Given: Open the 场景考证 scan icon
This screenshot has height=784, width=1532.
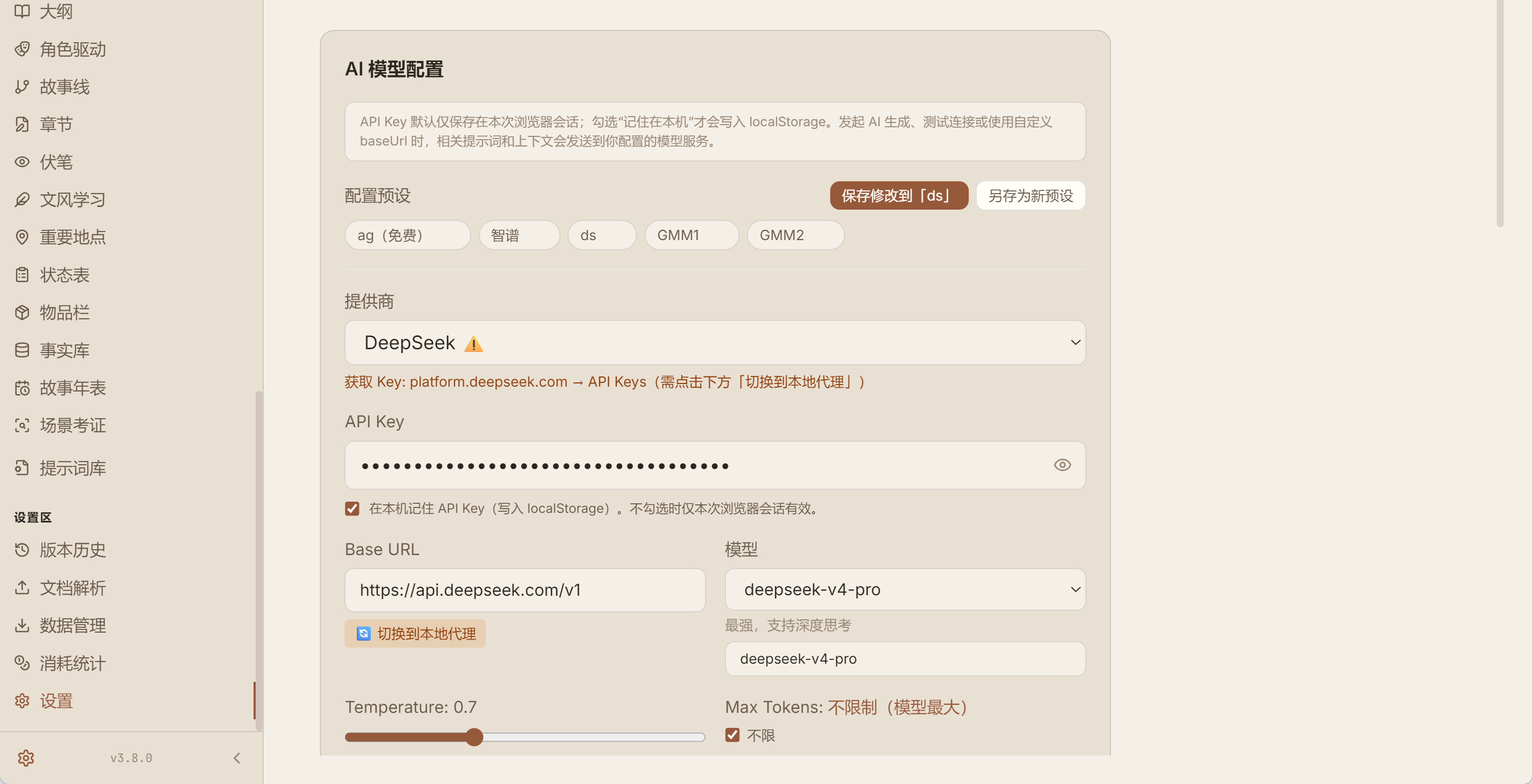Looking at the screenshot, I should (x=22, y=425).
